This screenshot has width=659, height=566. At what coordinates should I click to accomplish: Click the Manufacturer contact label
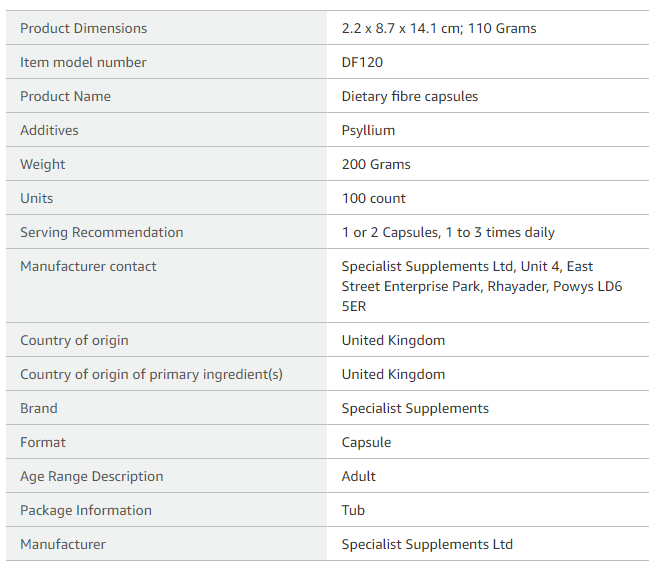click(88, 266)
